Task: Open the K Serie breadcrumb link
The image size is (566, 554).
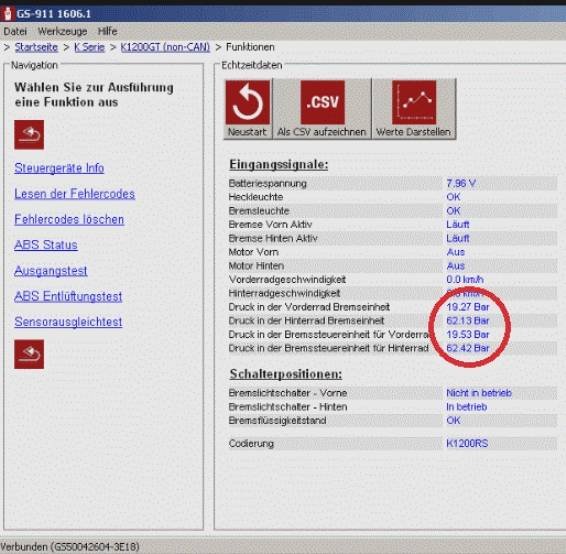Action: point(89,47)
